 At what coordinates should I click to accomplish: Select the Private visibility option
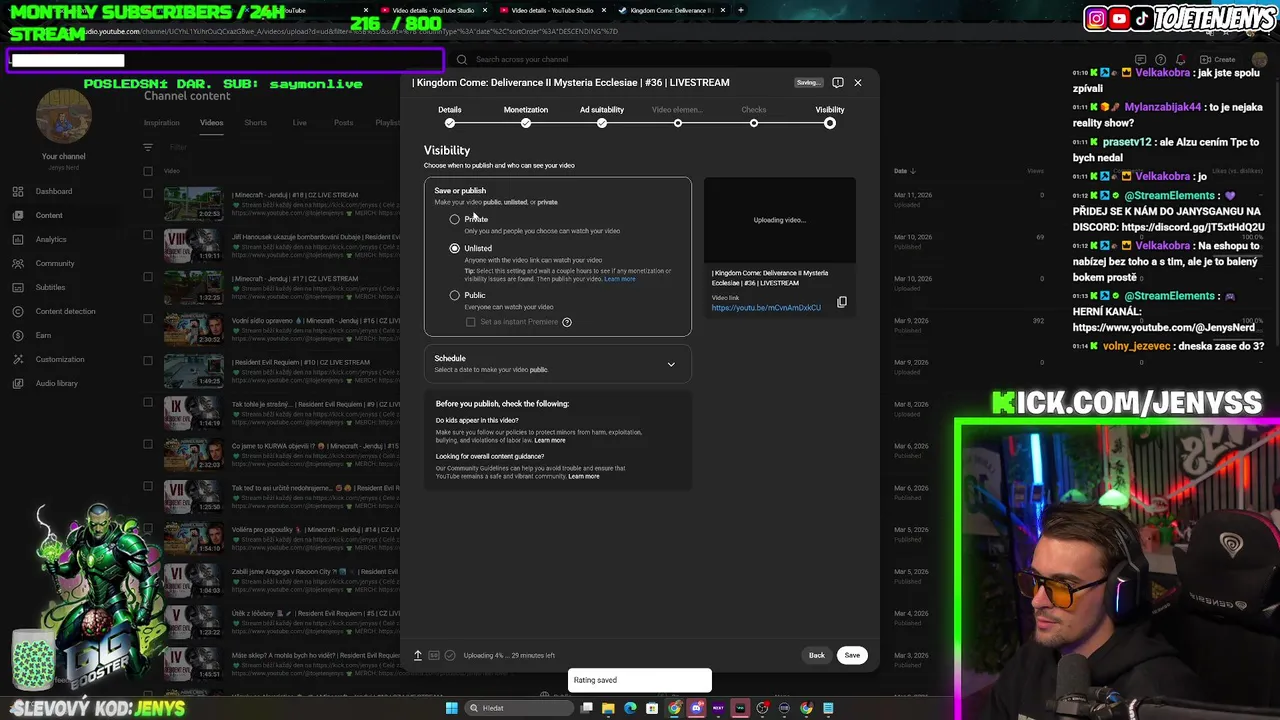click(x=455, y=219)
